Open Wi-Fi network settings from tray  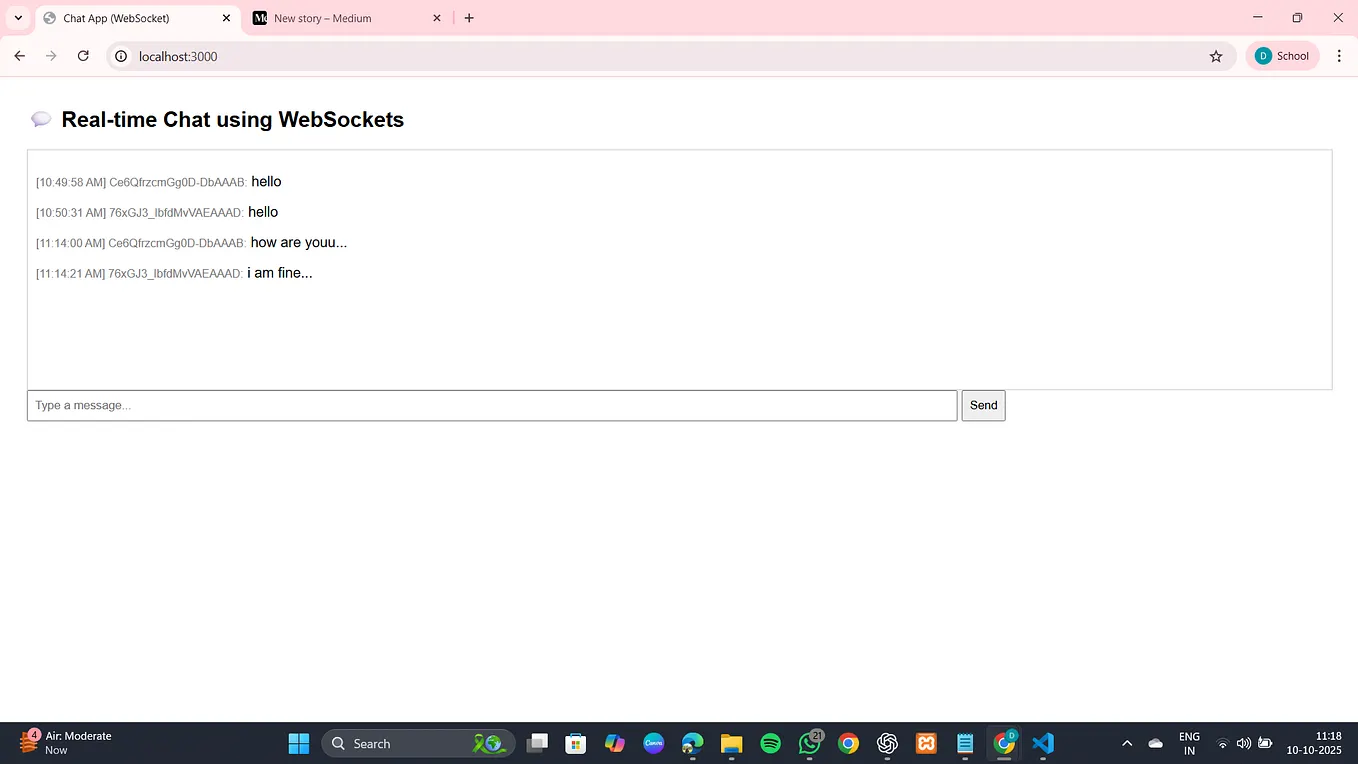click(x=1223, y=743)
